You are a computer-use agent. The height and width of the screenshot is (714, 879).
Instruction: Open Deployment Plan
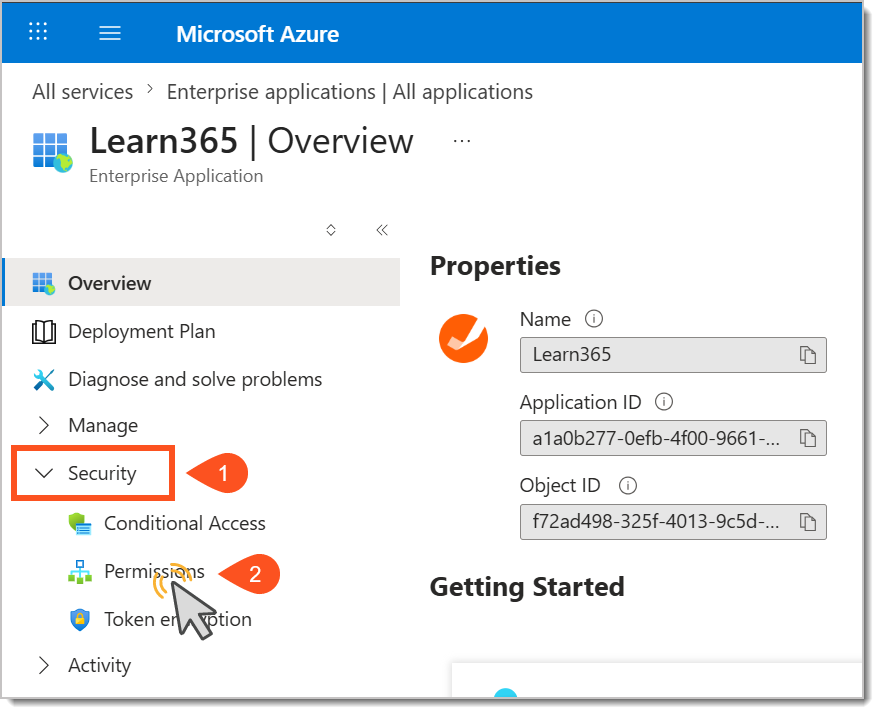click(x=142, y=331)
